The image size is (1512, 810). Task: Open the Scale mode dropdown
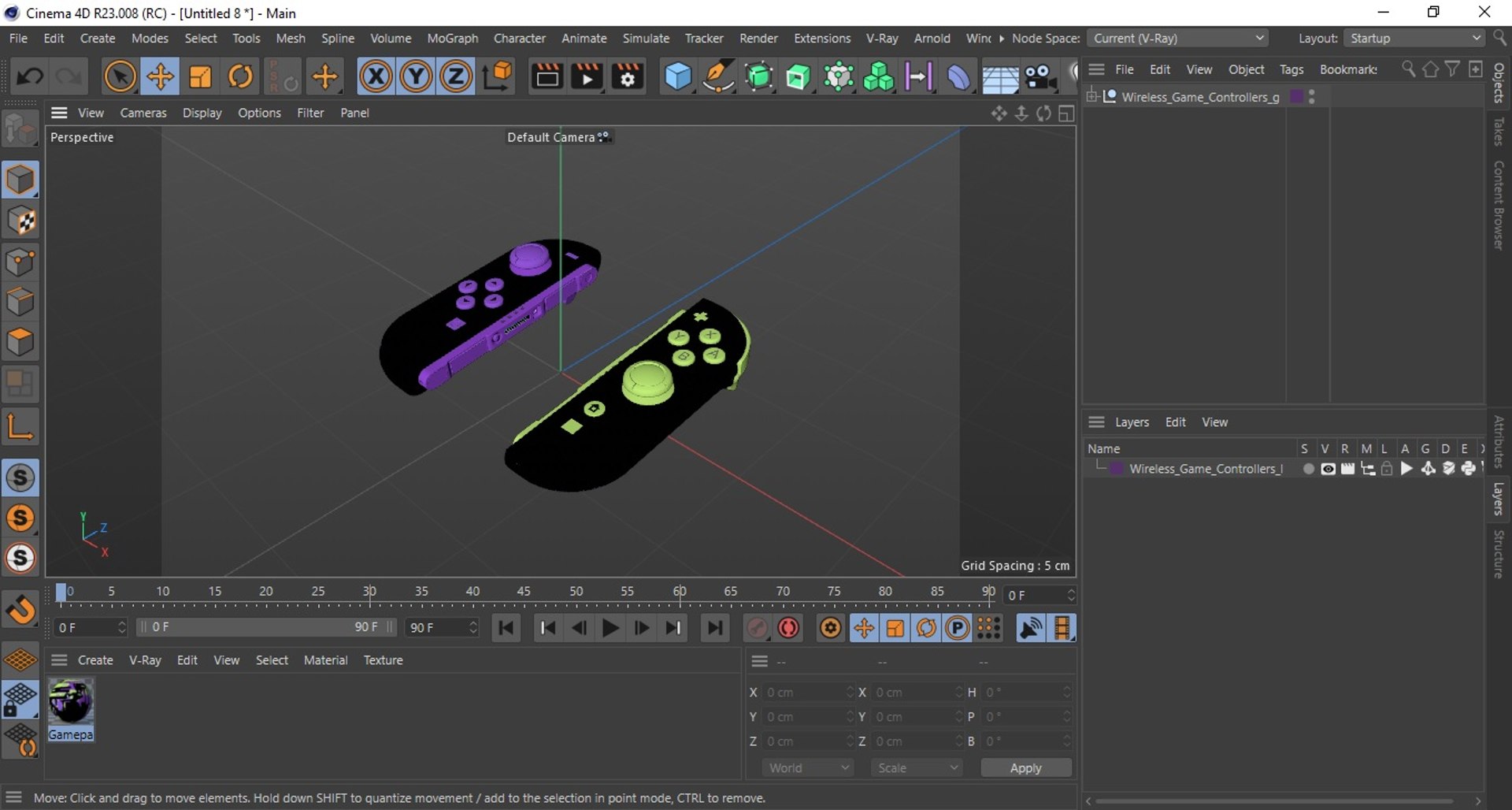[x=917, y=767]
